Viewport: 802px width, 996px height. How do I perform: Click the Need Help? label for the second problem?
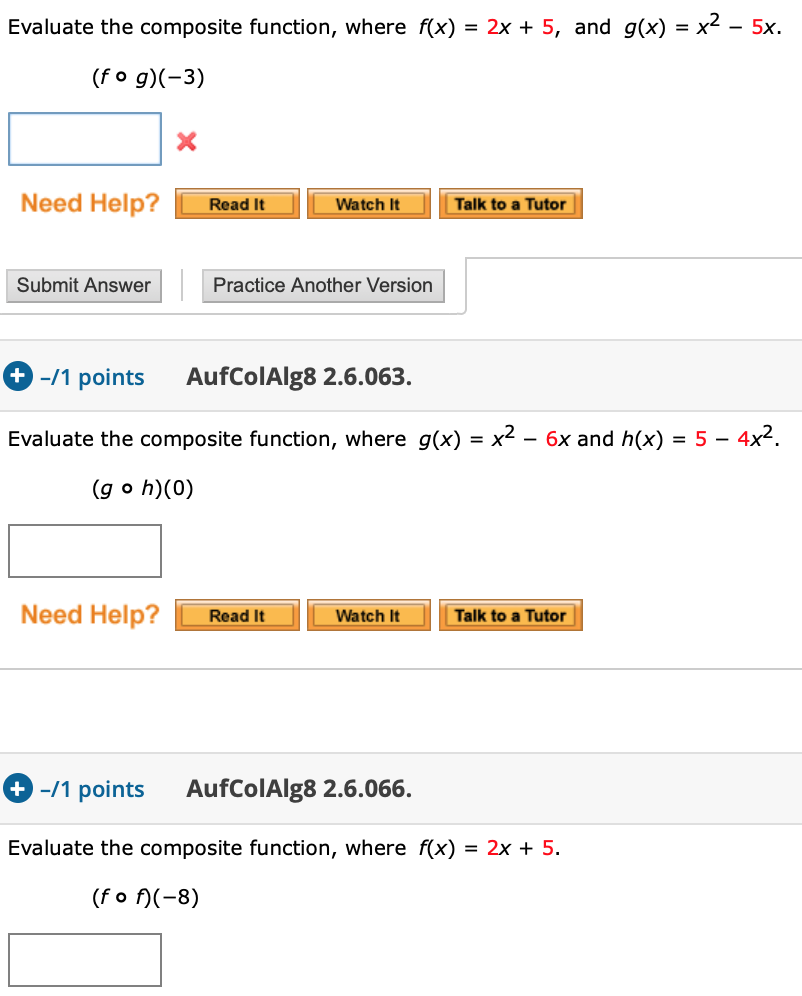(88, 615)
